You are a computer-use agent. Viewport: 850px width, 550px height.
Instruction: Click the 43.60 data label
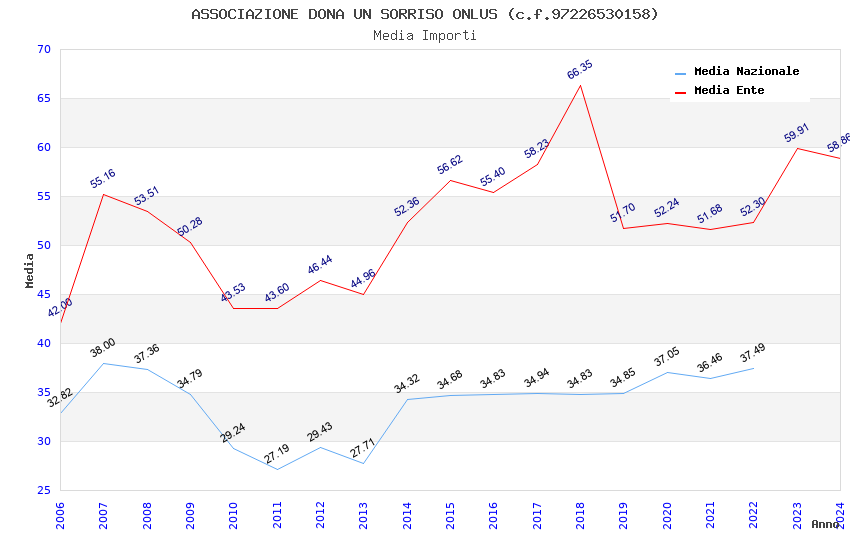[276, 292]
